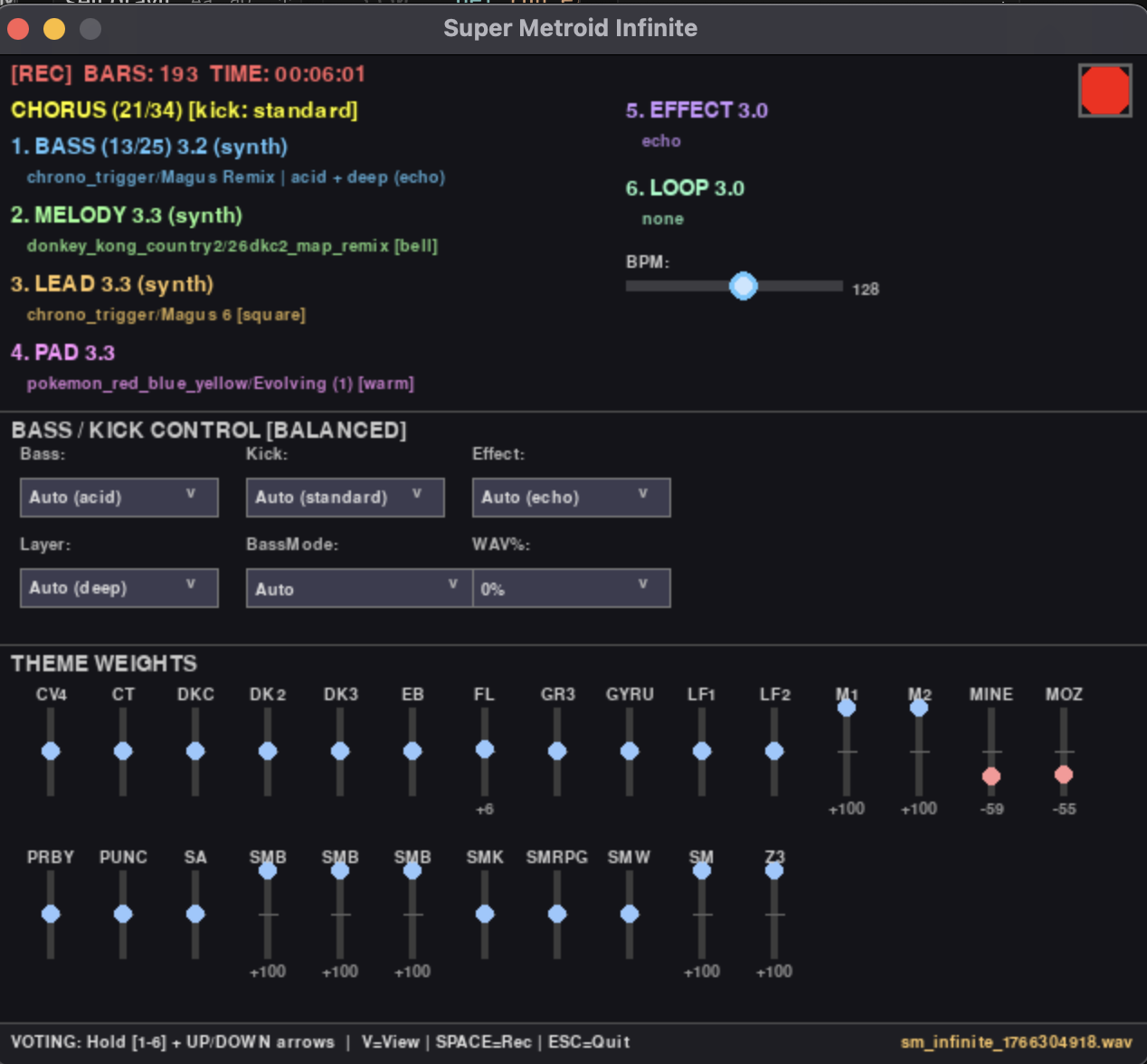1147x1064 pixels.
Task: Select the '4. PAD' track heading
Action: click(x=62, y=353)
